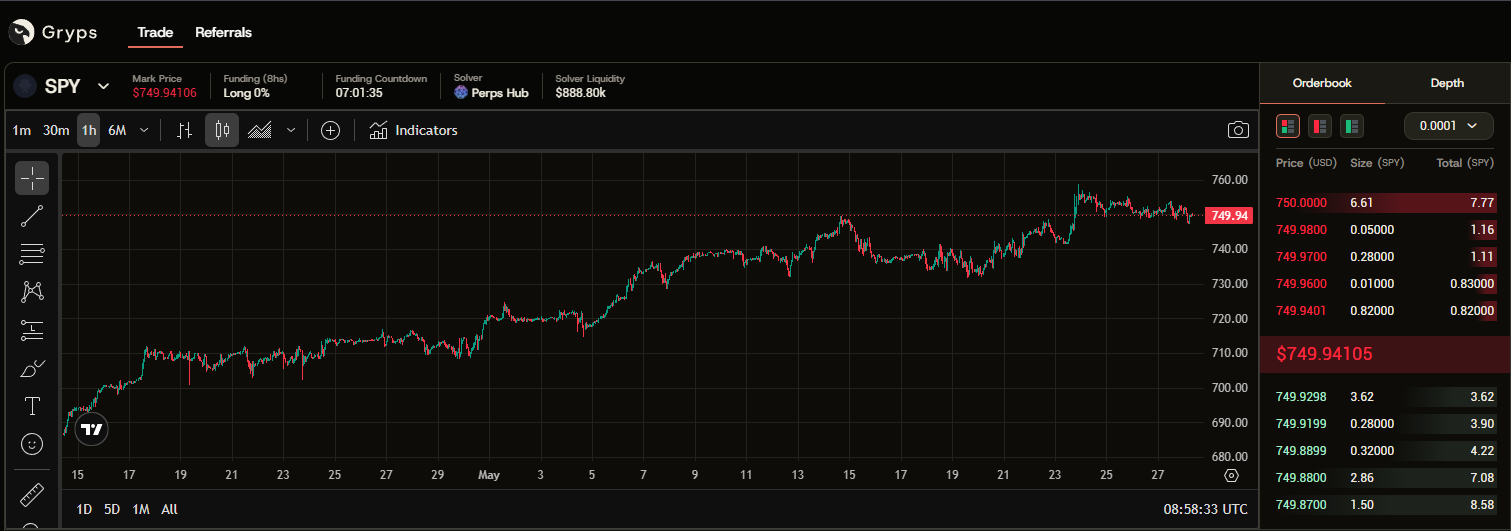
Task: Click the $749.94105 mid price
Action: click(1325, 354)
